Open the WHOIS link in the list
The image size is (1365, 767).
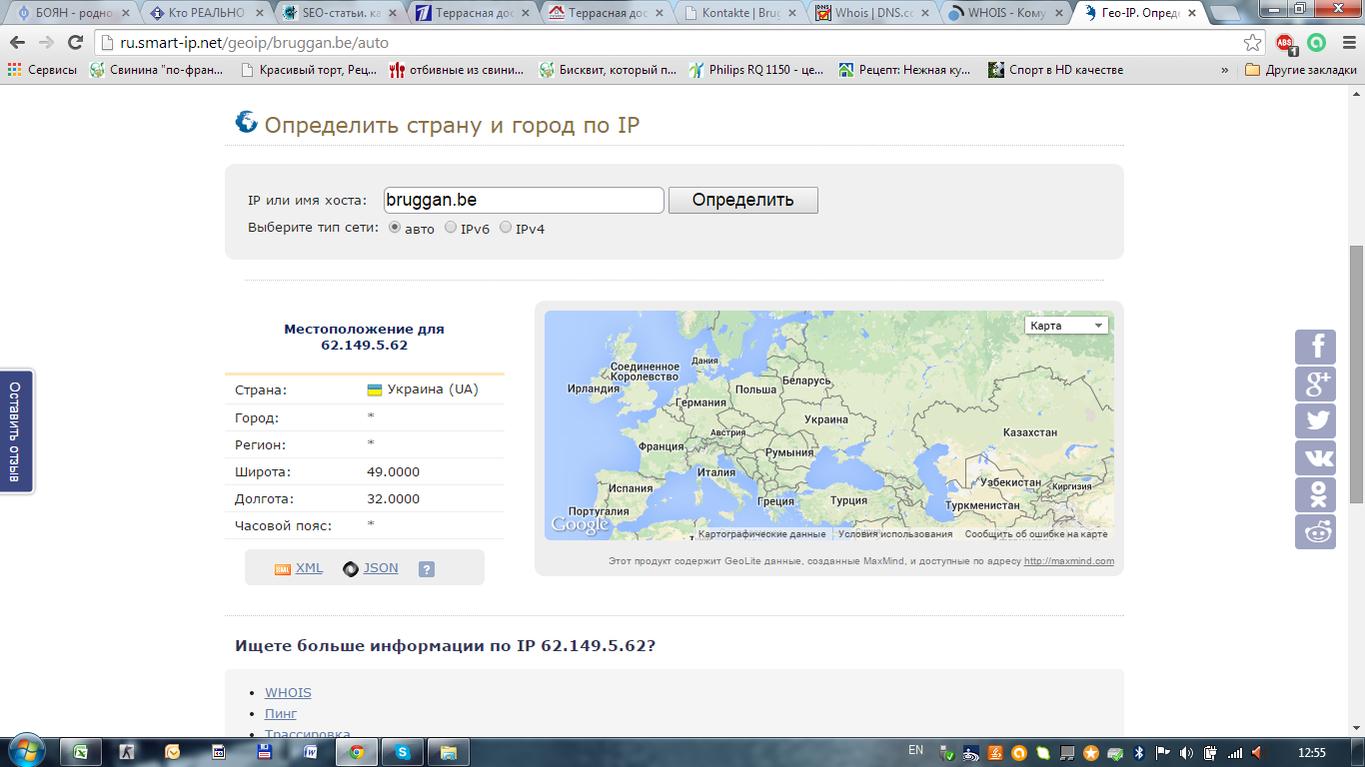pos(288,692)
